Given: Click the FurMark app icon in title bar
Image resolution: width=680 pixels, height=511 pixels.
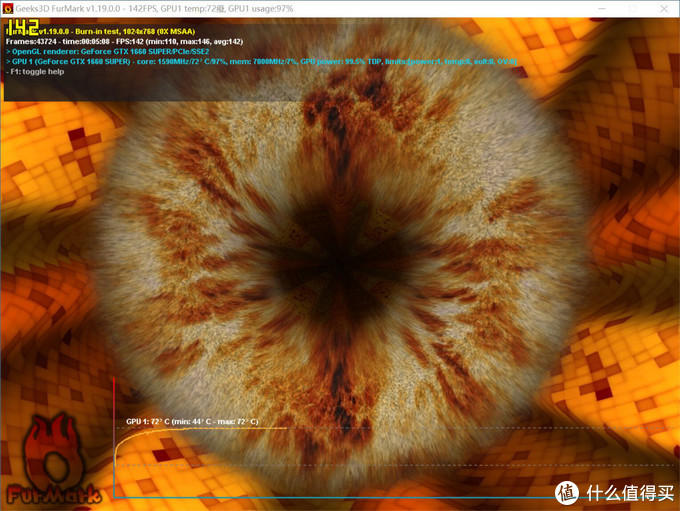Looking at the screenshot, I should click(x=8, y=8).
